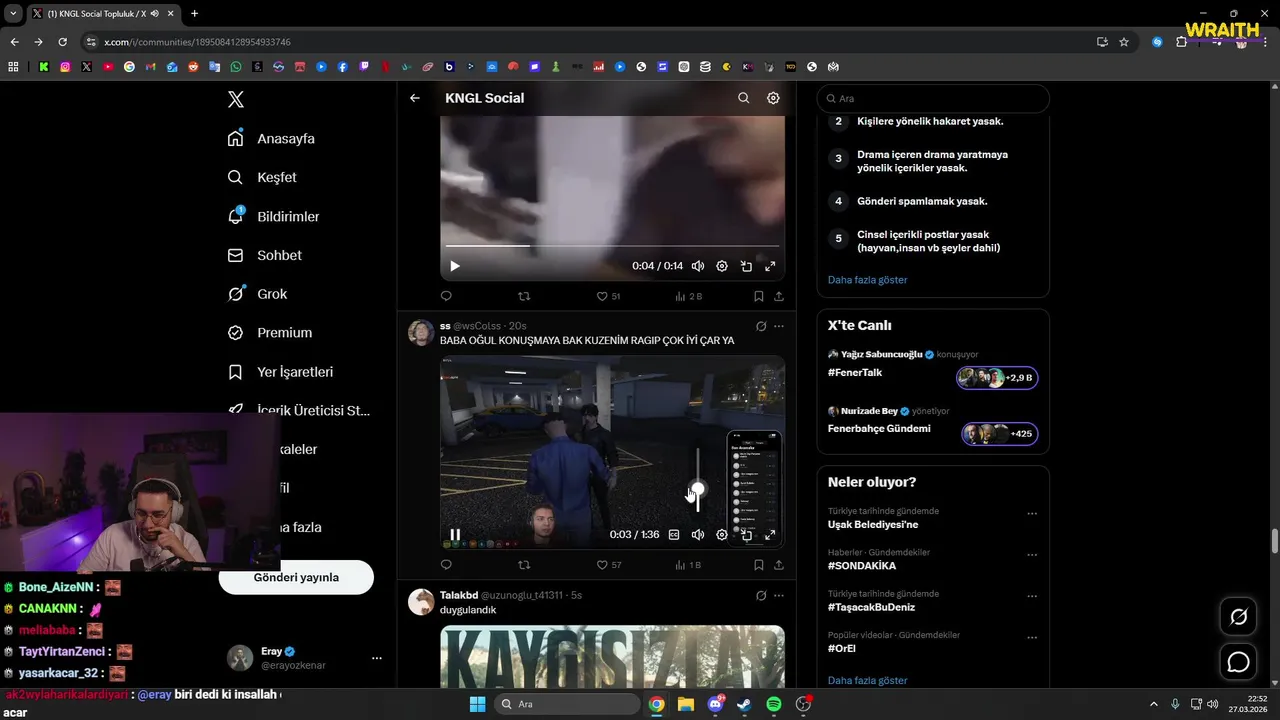Open the X logo home icon
Viewport: 1280px width, 720px height.
[236, 99]
